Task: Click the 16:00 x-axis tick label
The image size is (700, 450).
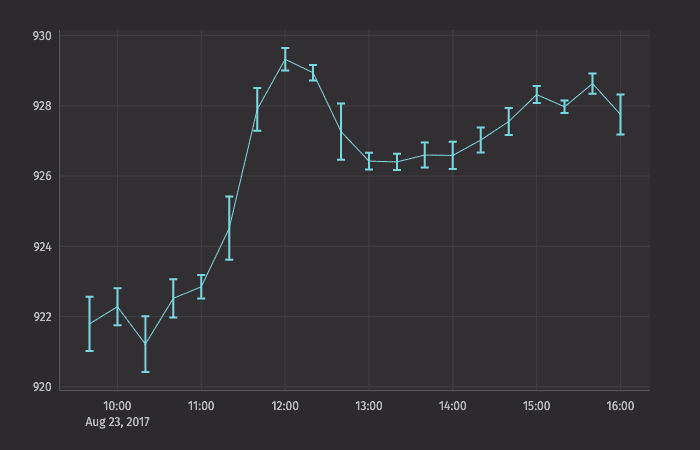Action: click(621, 406)
